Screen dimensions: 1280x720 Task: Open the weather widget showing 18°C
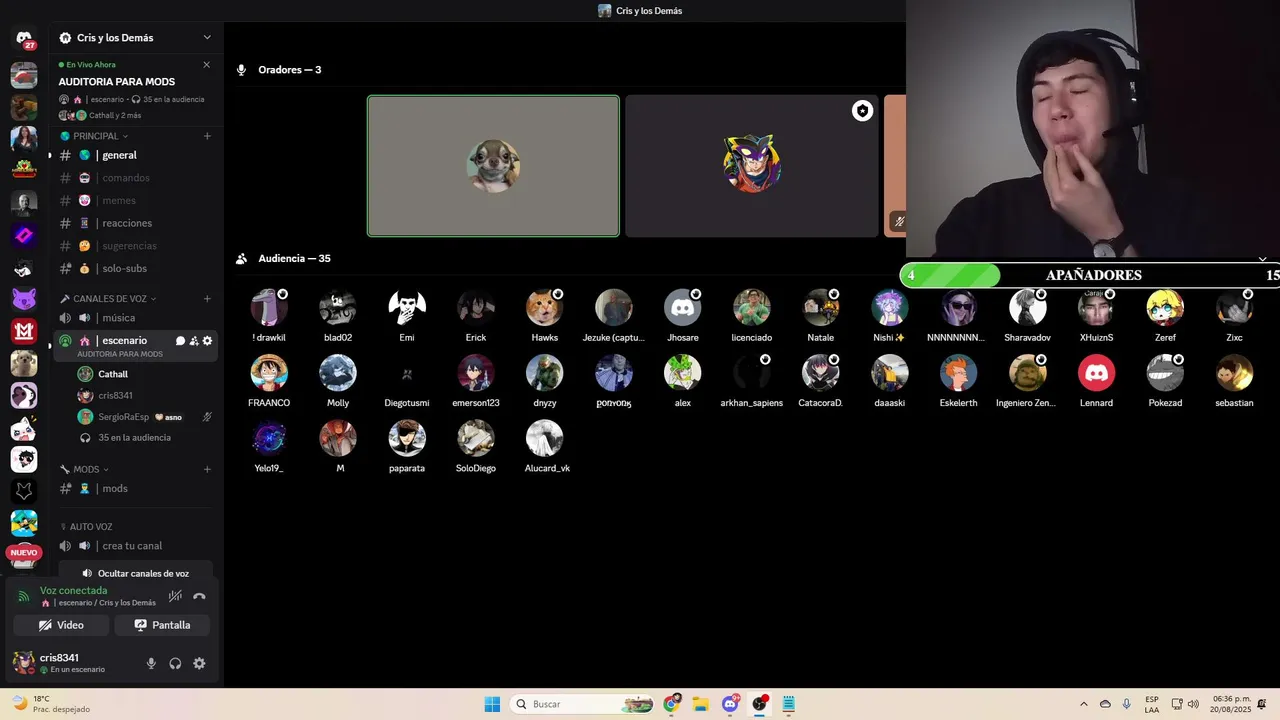(x=50, y=704)
